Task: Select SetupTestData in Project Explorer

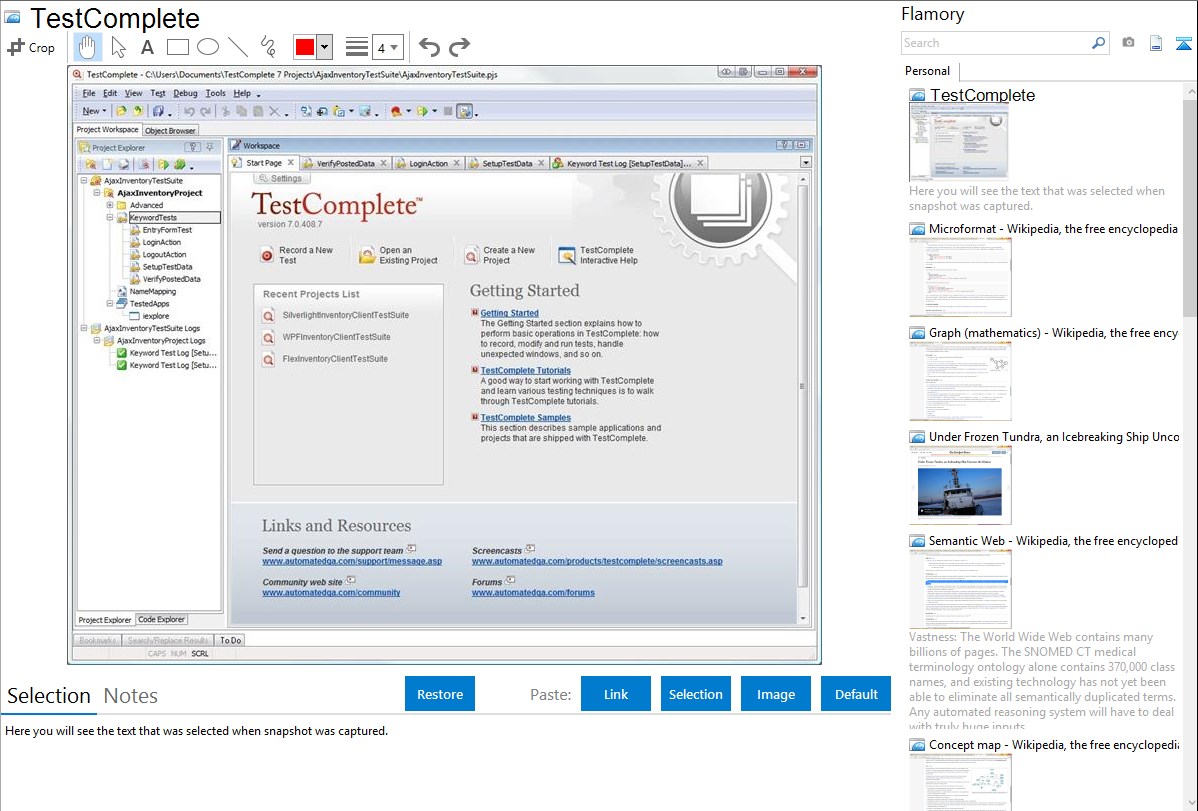Action: (167, 267)
